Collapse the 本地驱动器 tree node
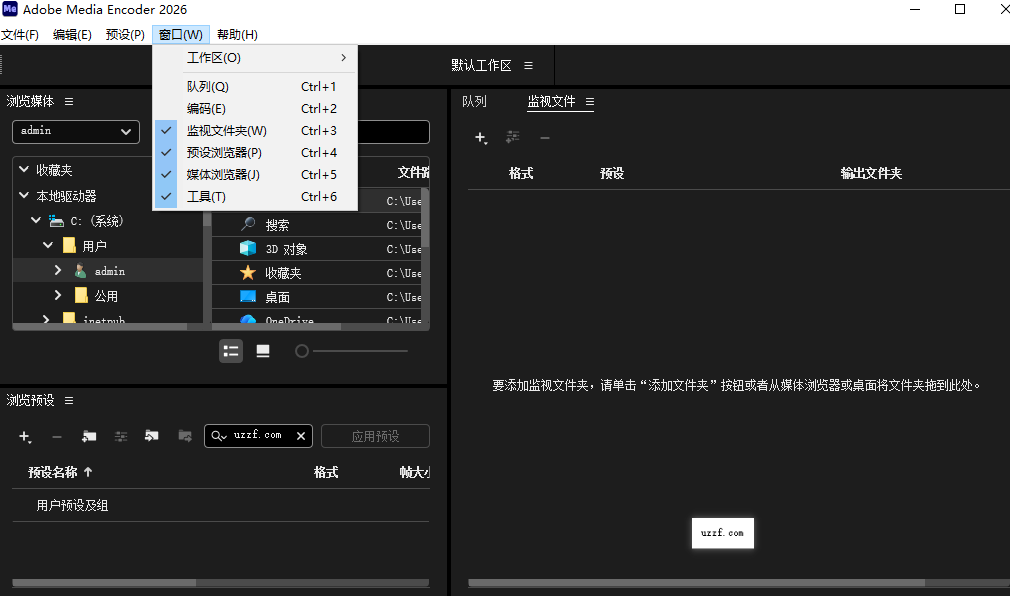 22,195
